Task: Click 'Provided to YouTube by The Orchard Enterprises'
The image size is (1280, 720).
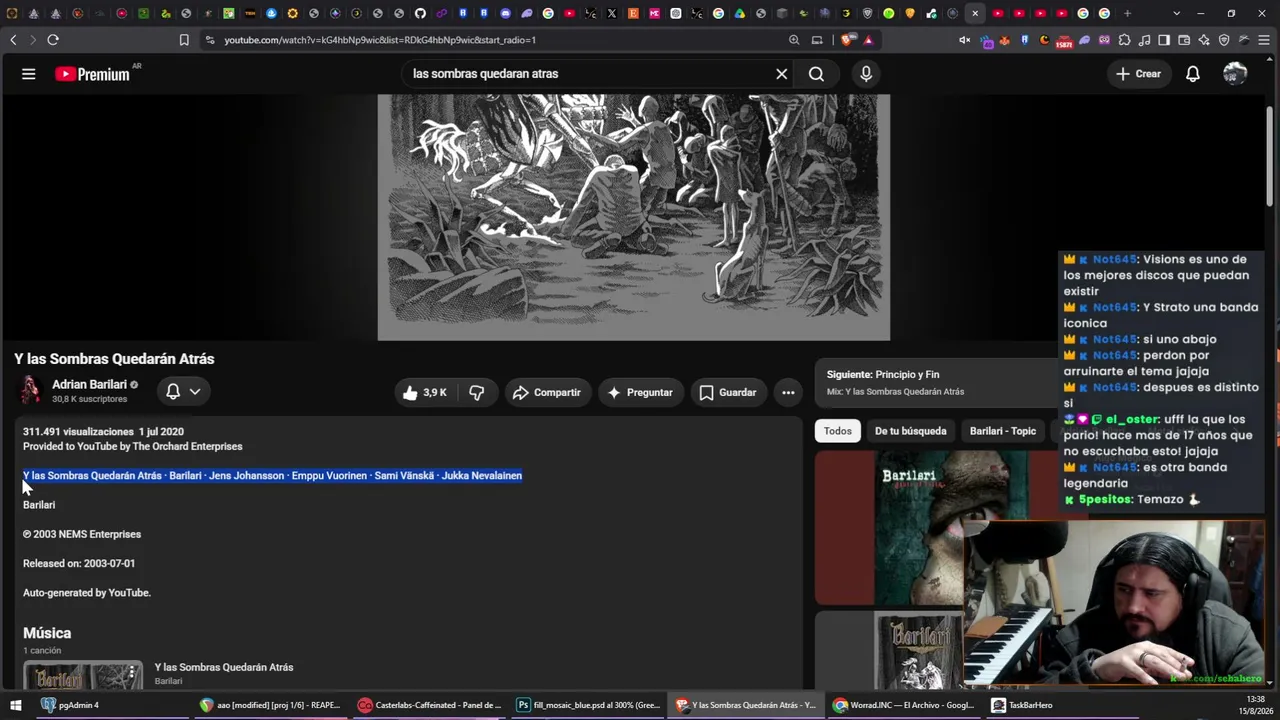Action: coord(133,447)
